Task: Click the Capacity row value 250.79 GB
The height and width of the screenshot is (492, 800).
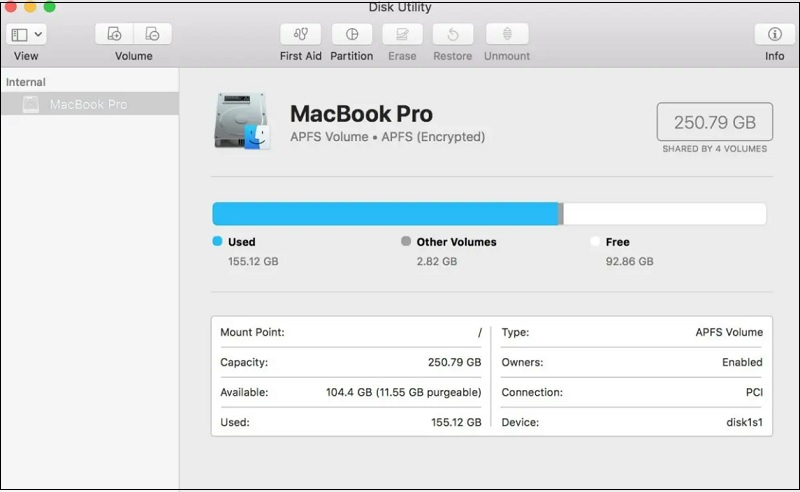Action: click(455, 362)
